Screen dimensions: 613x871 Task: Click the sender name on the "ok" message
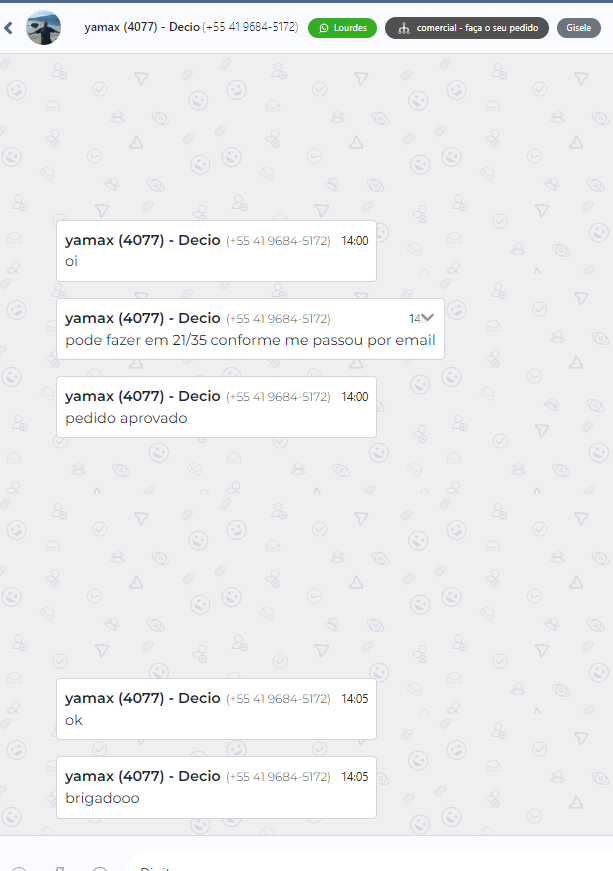143,698
